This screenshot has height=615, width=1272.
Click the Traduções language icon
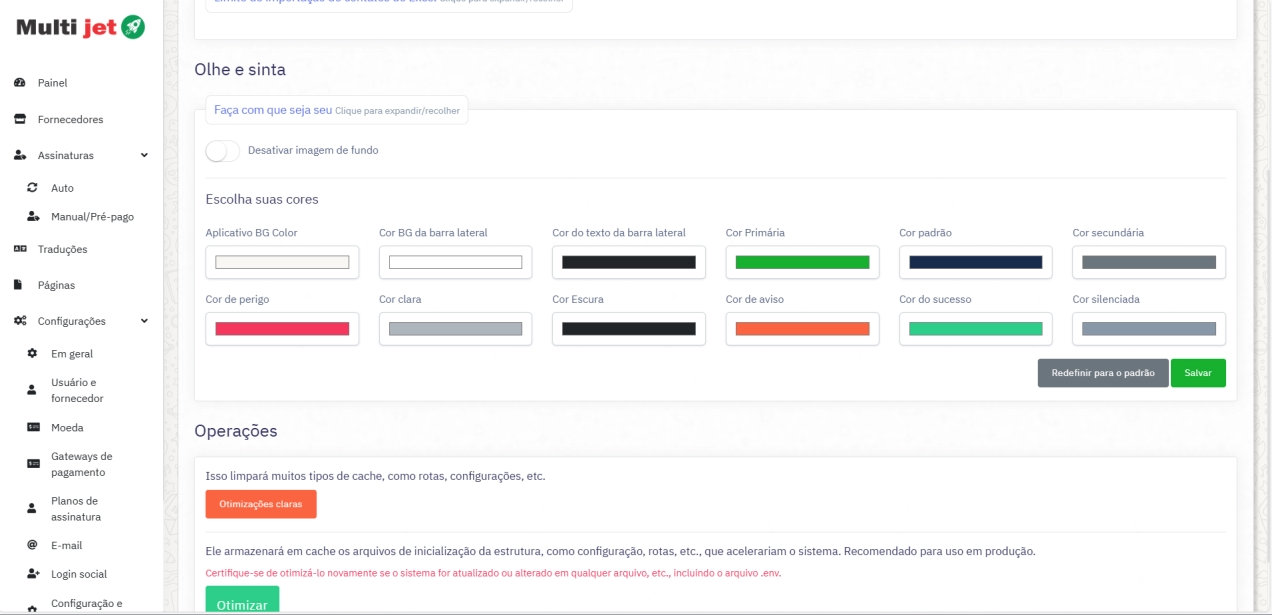(x=19, y=249)
